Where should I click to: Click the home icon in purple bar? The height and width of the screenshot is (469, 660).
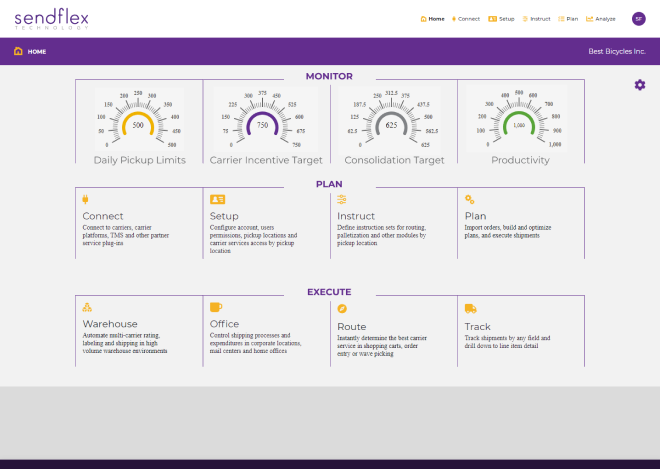pyautogui.click(x=18, y=51)
